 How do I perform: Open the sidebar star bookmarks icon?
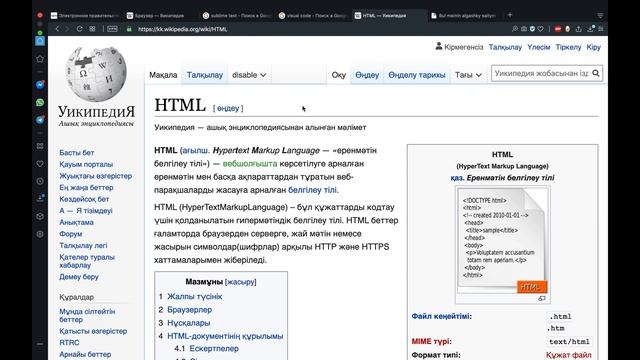(40, 59)
